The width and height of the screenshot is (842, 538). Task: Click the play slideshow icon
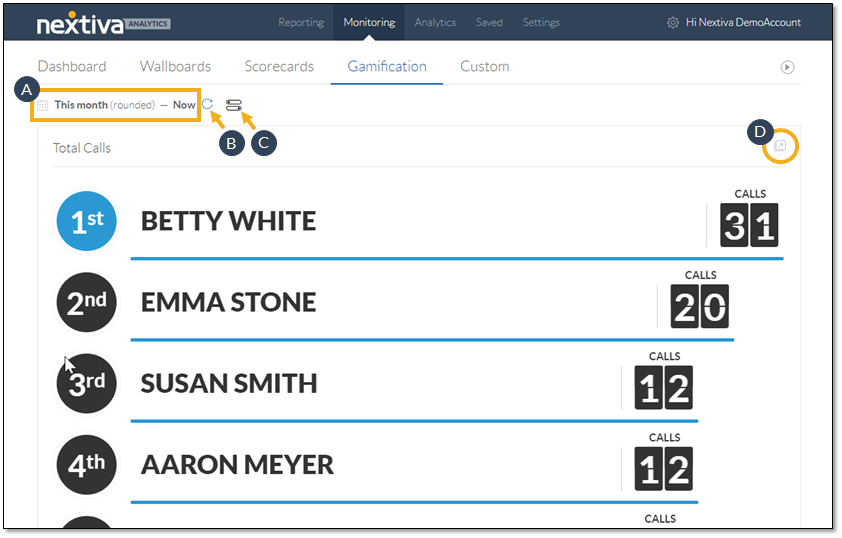point(787,67)
